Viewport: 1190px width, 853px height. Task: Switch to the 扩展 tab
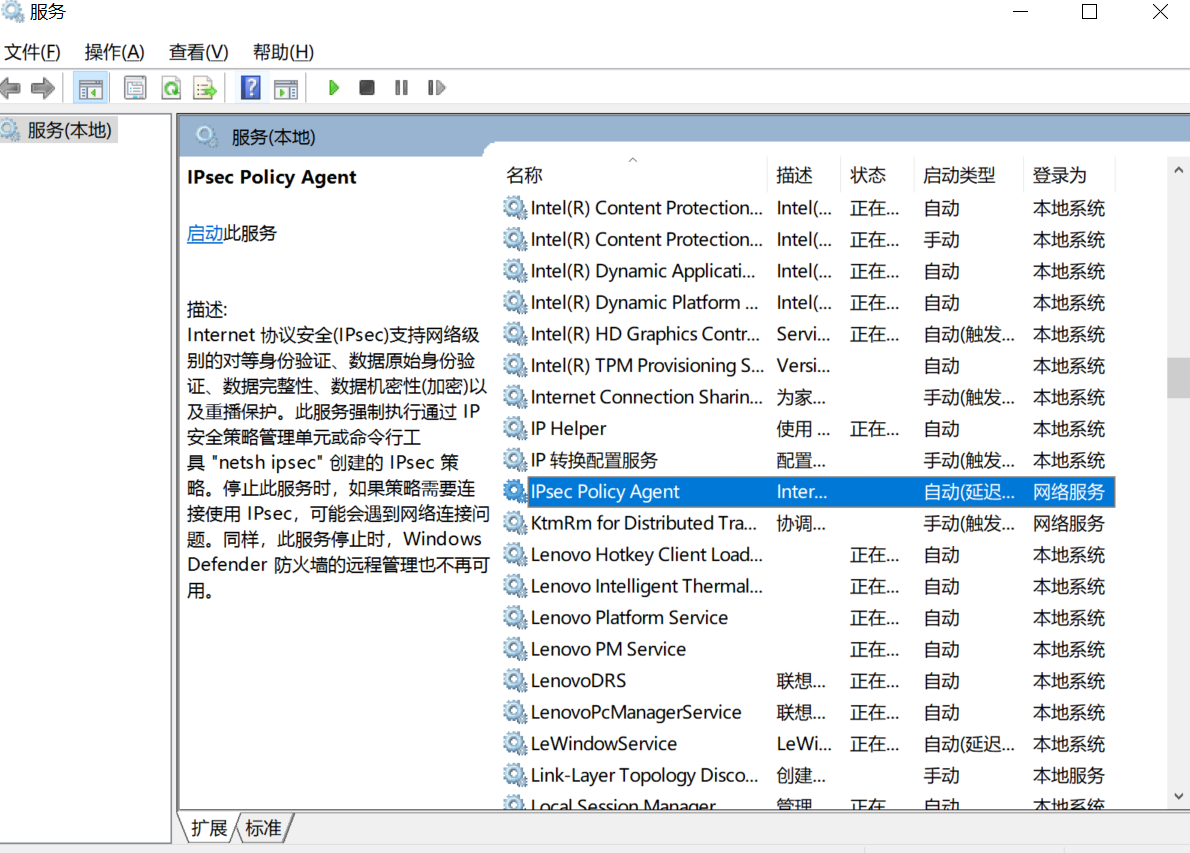pyautogui.click(x=209, y=828)
